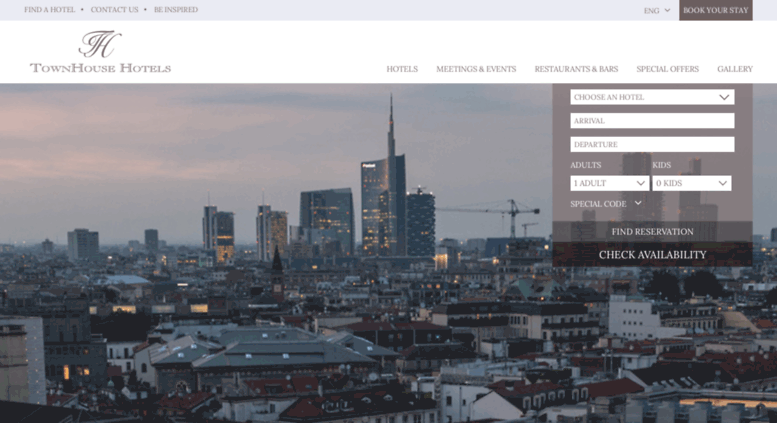
Task: Go to Be Inspired page
Action: pyautogui.click(x=176, y=9)
